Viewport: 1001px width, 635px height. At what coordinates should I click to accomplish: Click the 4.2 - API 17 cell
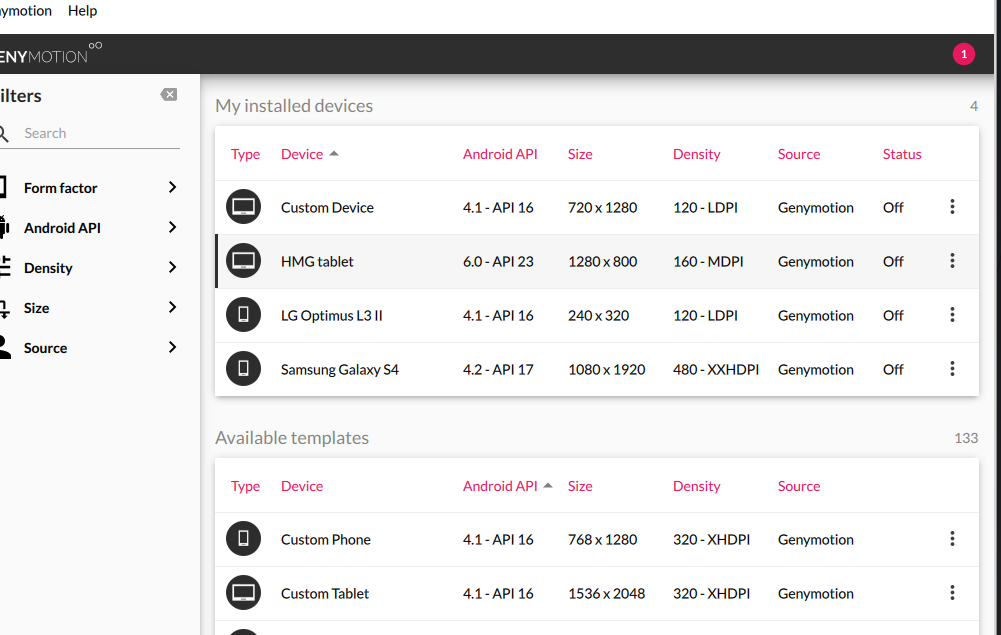tap(498, 370)
